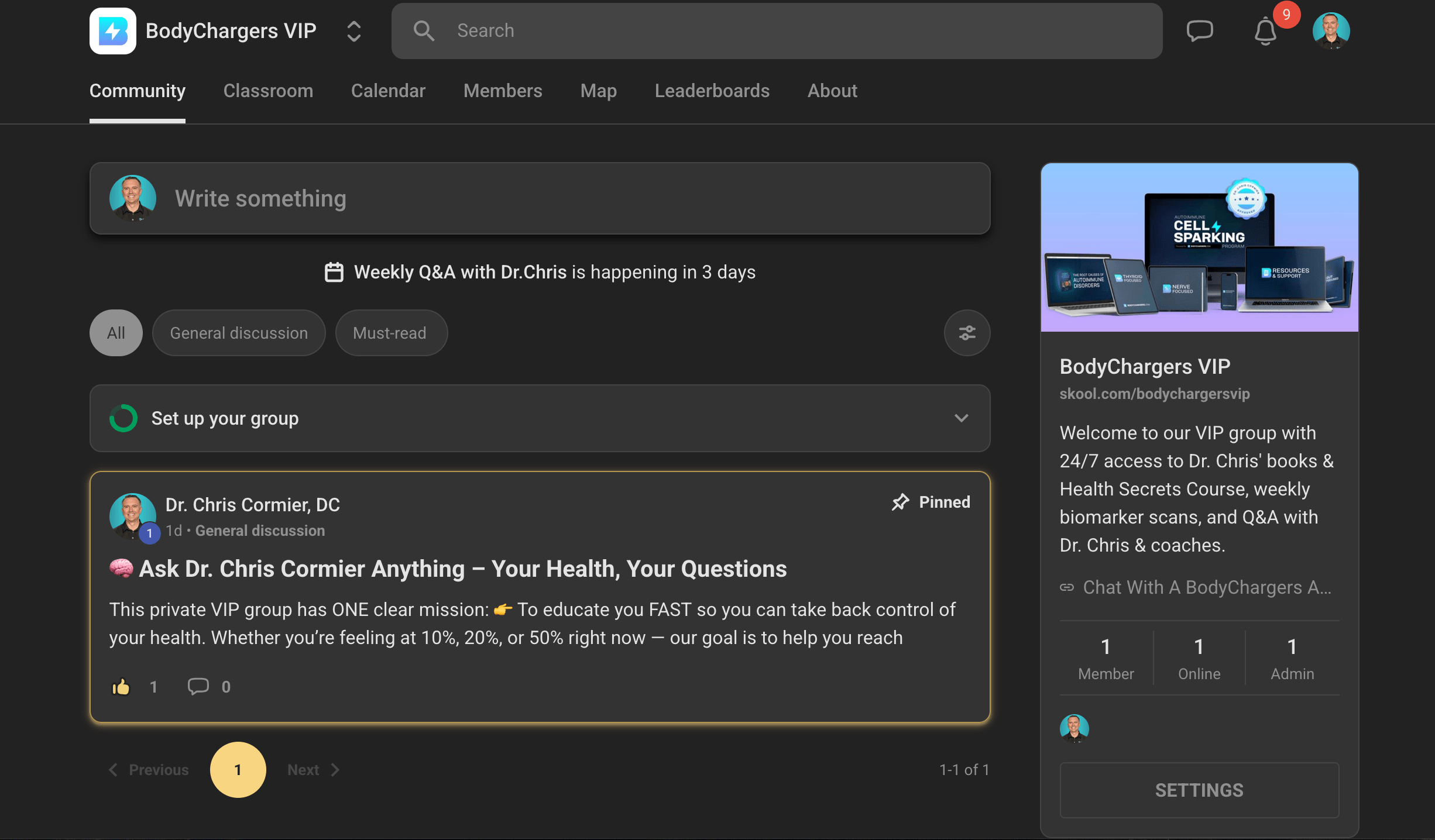The width and height of the screenshot is (1435, 840).
Task: Click the 1 Member stat
Action: (x=1106, y=658)
